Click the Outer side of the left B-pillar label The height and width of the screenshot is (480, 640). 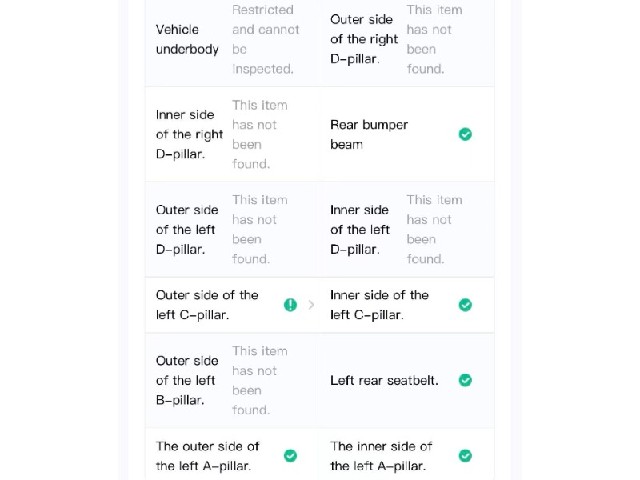[187, 380]
